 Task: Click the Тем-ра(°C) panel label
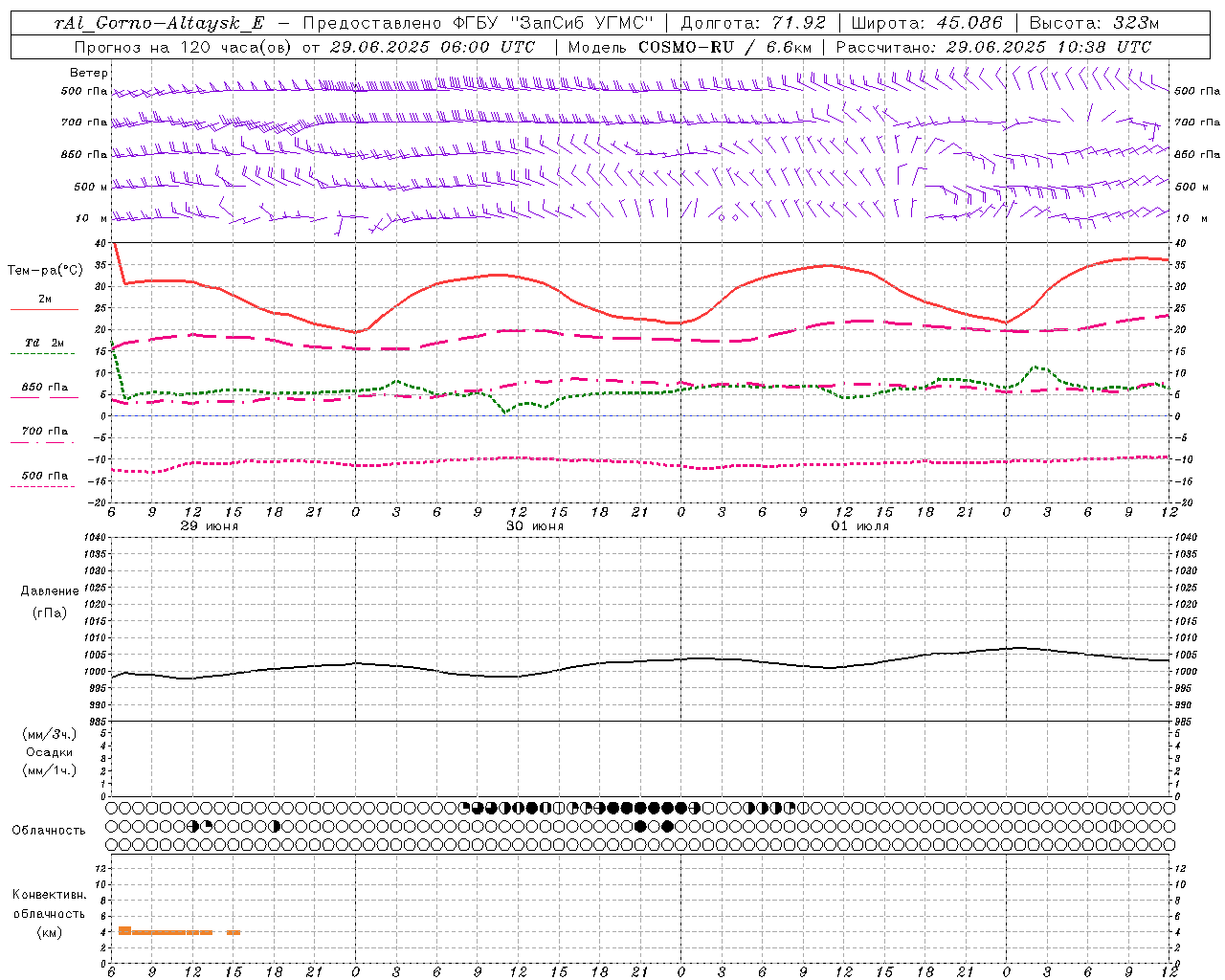click(x=44, y=271)
